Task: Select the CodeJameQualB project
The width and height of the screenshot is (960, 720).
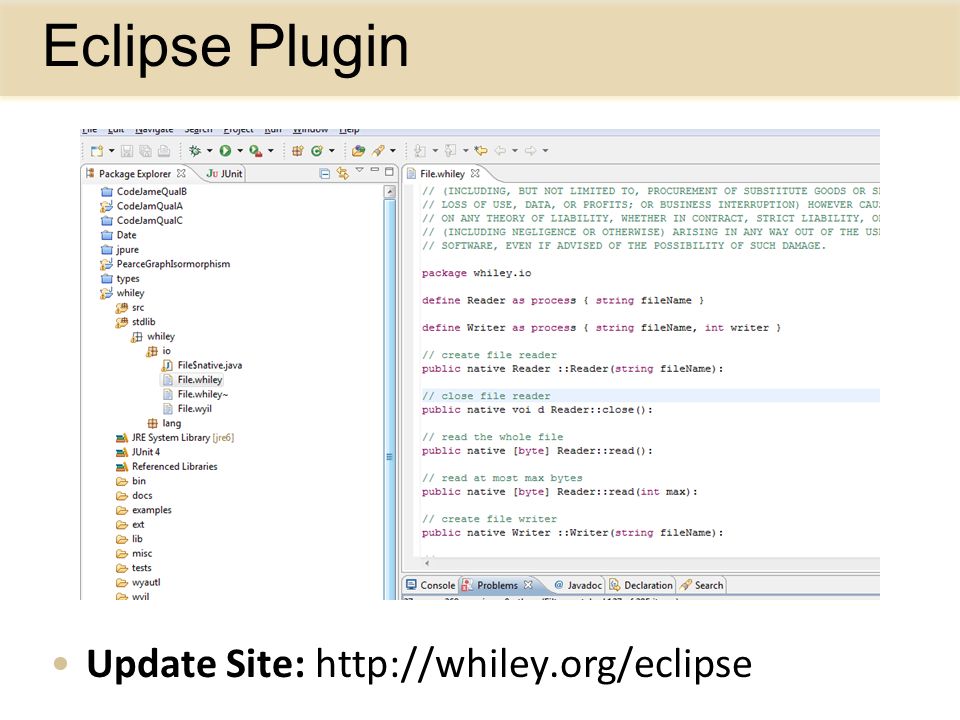Action: tap(144, 192)
